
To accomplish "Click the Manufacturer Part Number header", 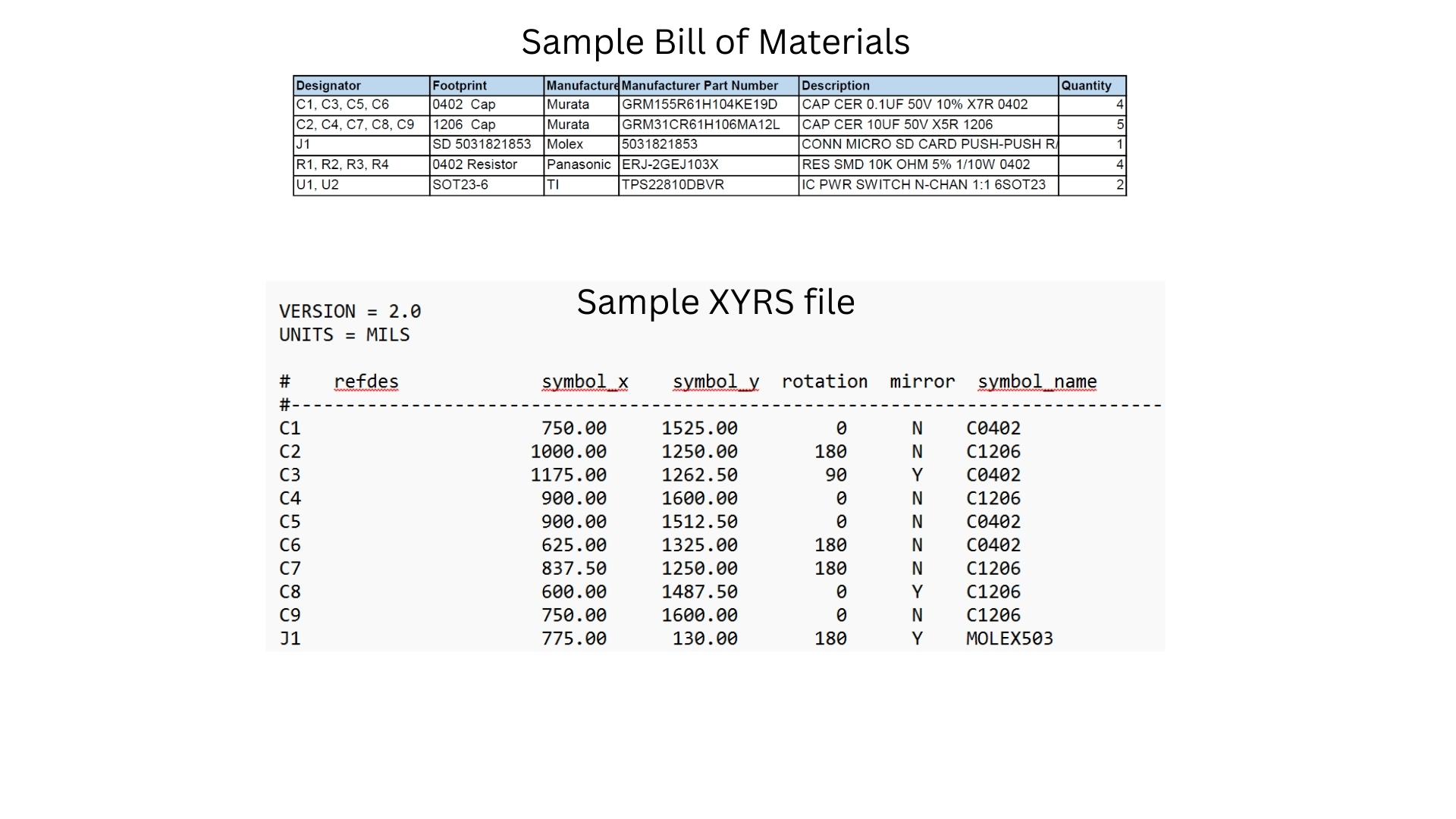I will (699, 86).
